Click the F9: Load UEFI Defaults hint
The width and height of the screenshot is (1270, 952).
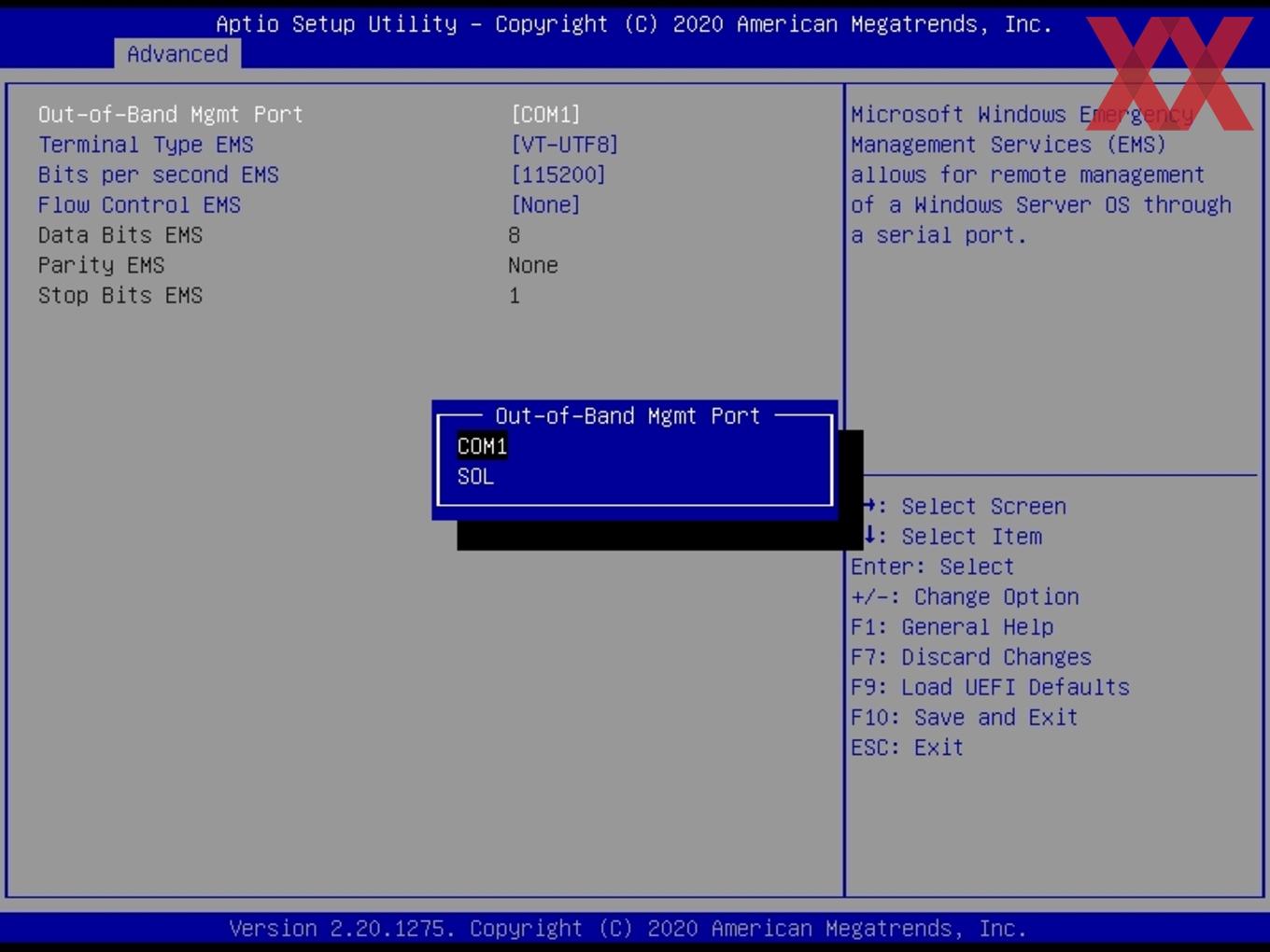[x=990, y=687]
